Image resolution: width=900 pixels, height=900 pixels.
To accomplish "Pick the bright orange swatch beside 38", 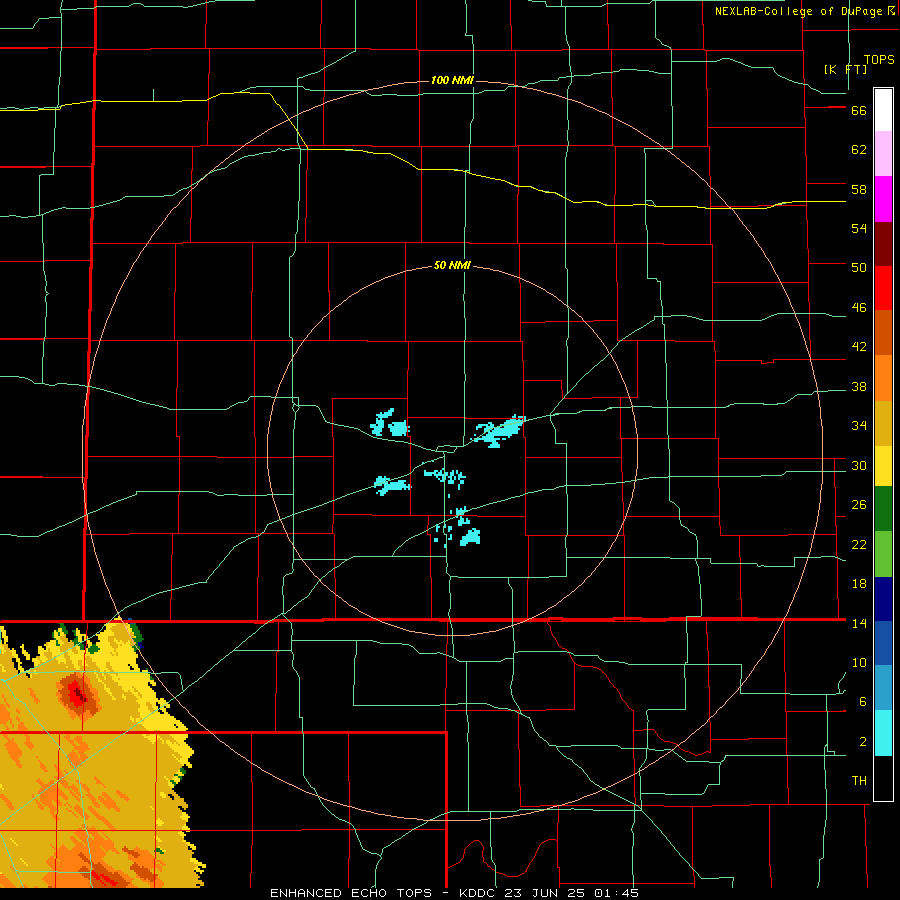I will click(x=883, y=378).
